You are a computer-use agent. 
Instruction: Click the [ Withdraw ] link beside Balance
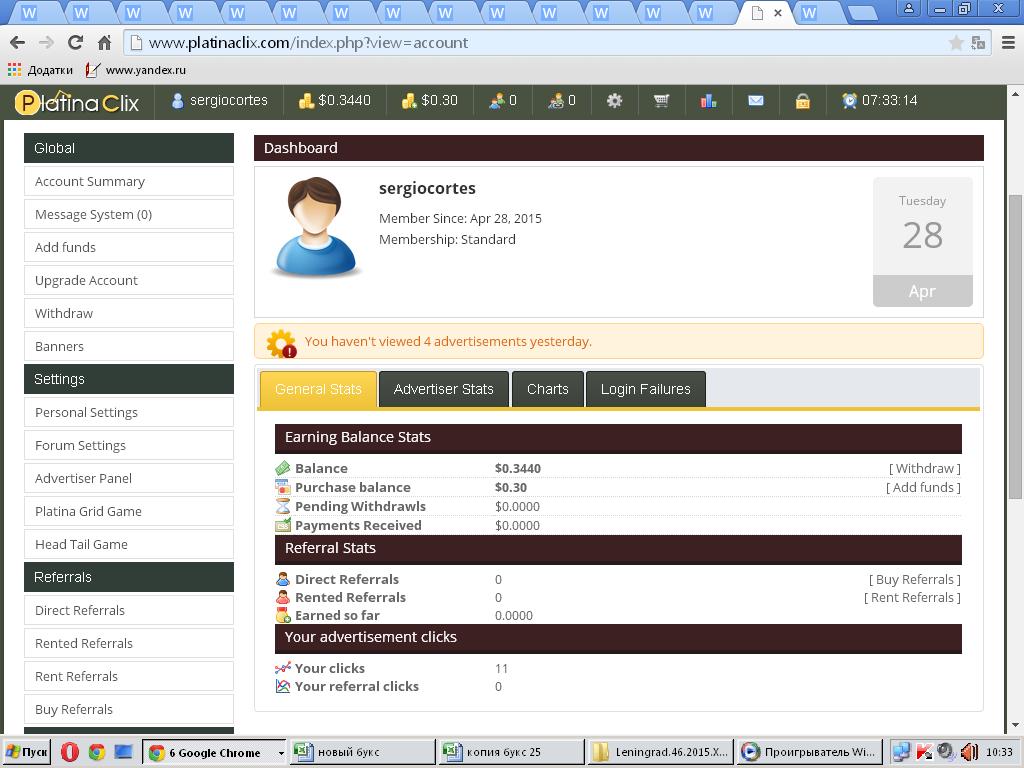[925, 468]
